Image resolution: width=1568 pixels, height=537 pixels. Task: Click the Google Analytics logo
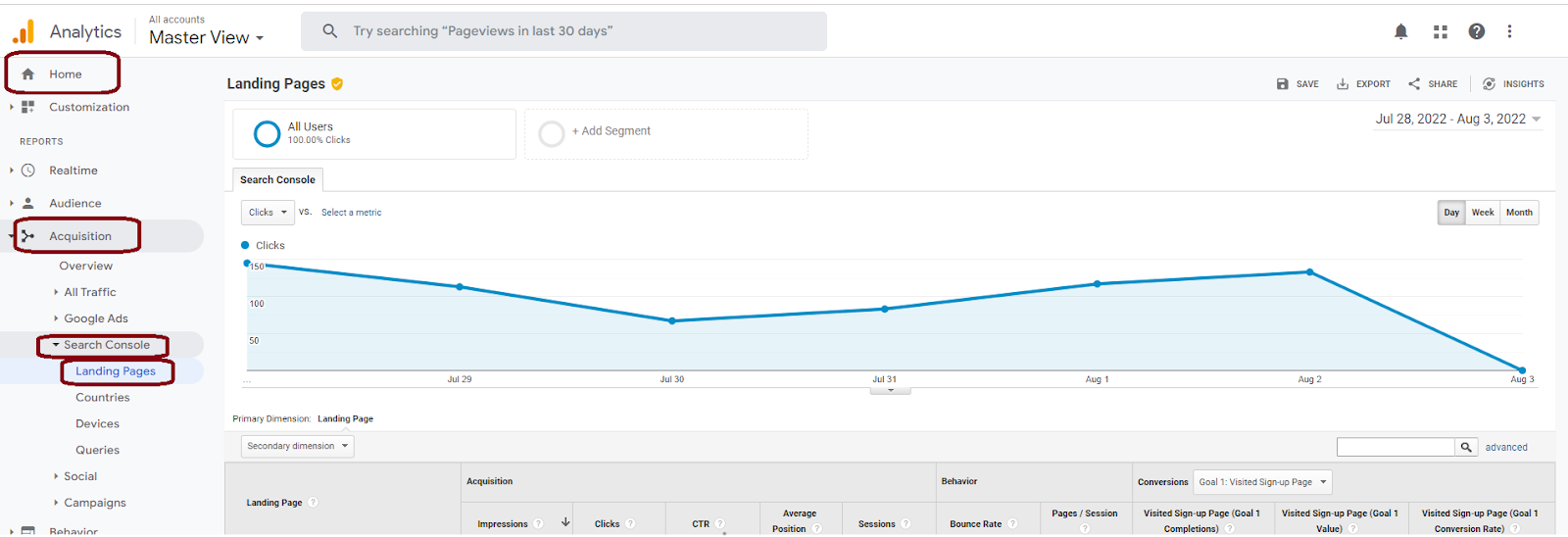[24, 31]
